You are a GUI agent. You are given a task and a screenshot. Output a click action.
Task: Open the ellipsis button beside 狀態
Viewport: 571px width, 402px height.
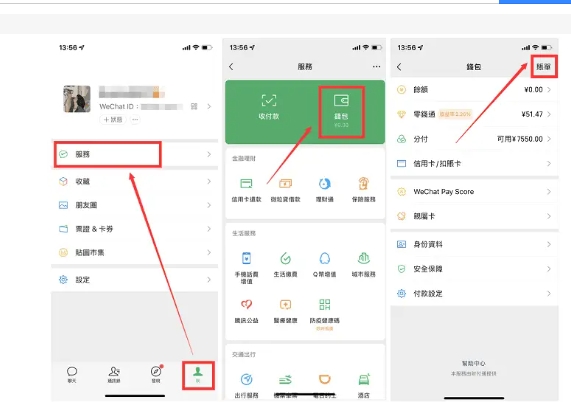(135, 119)
